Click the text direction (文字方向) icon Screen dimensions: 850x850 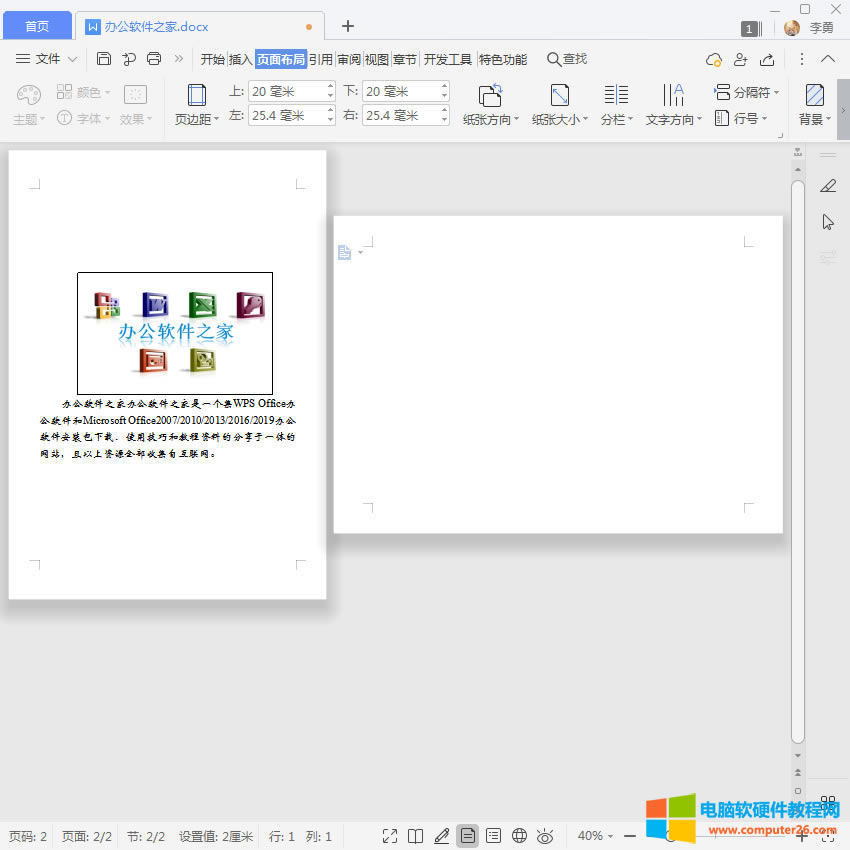point(673,96)
